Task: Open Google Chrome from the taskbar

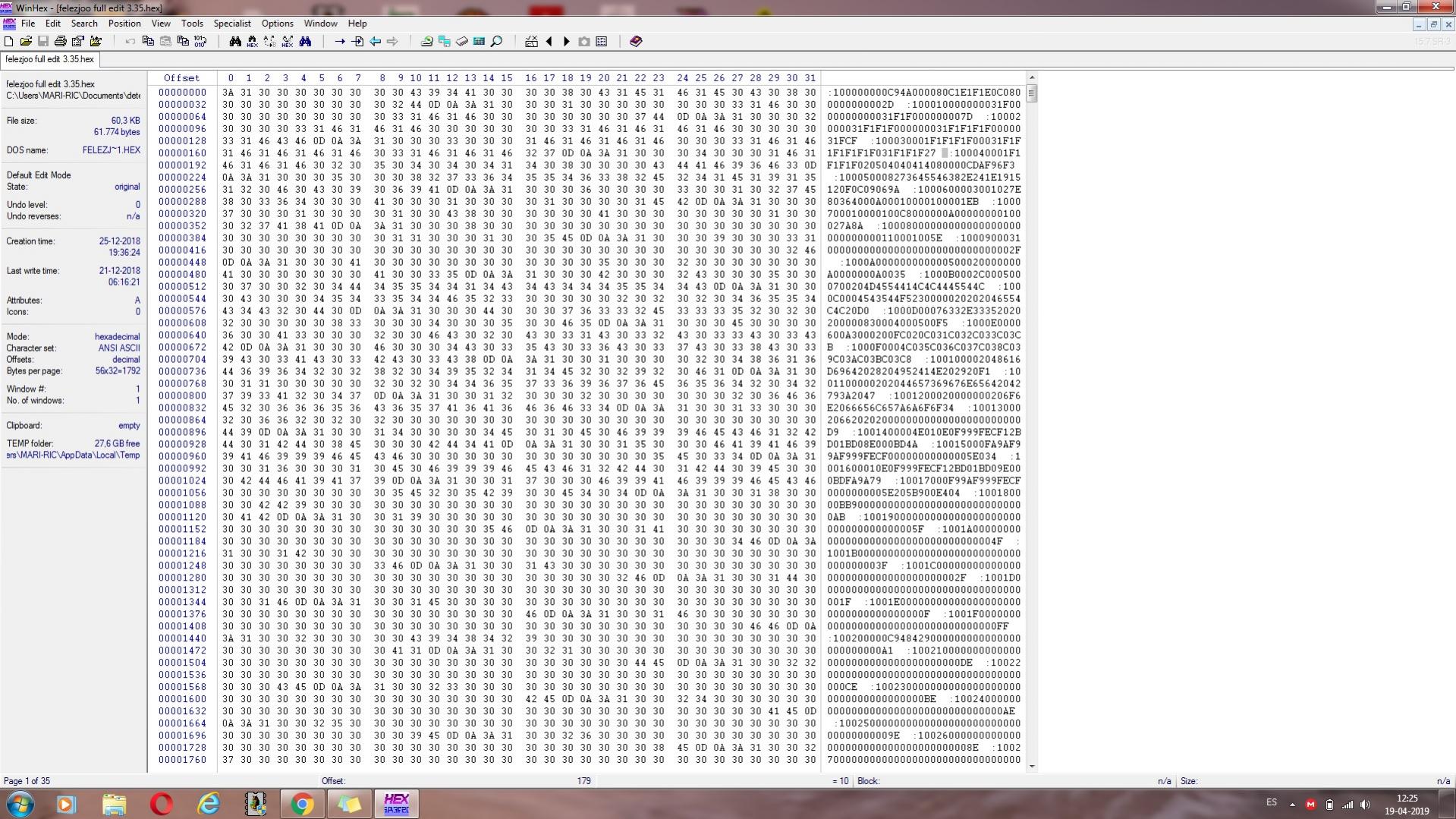Action: (302, 804)
